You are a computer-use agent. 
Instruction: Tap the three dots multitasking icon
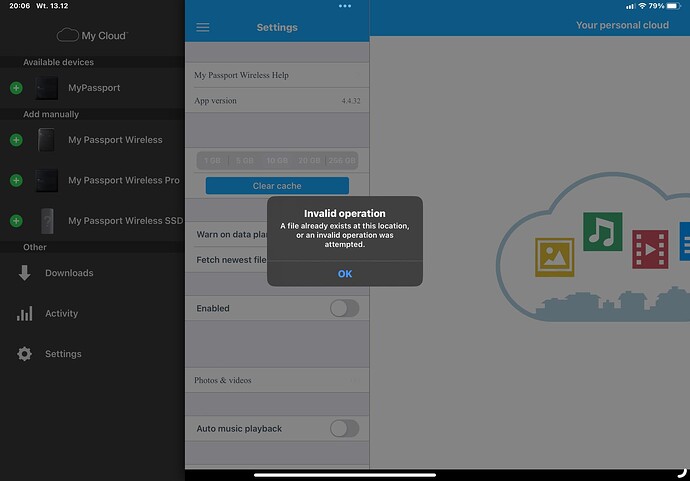345,6
